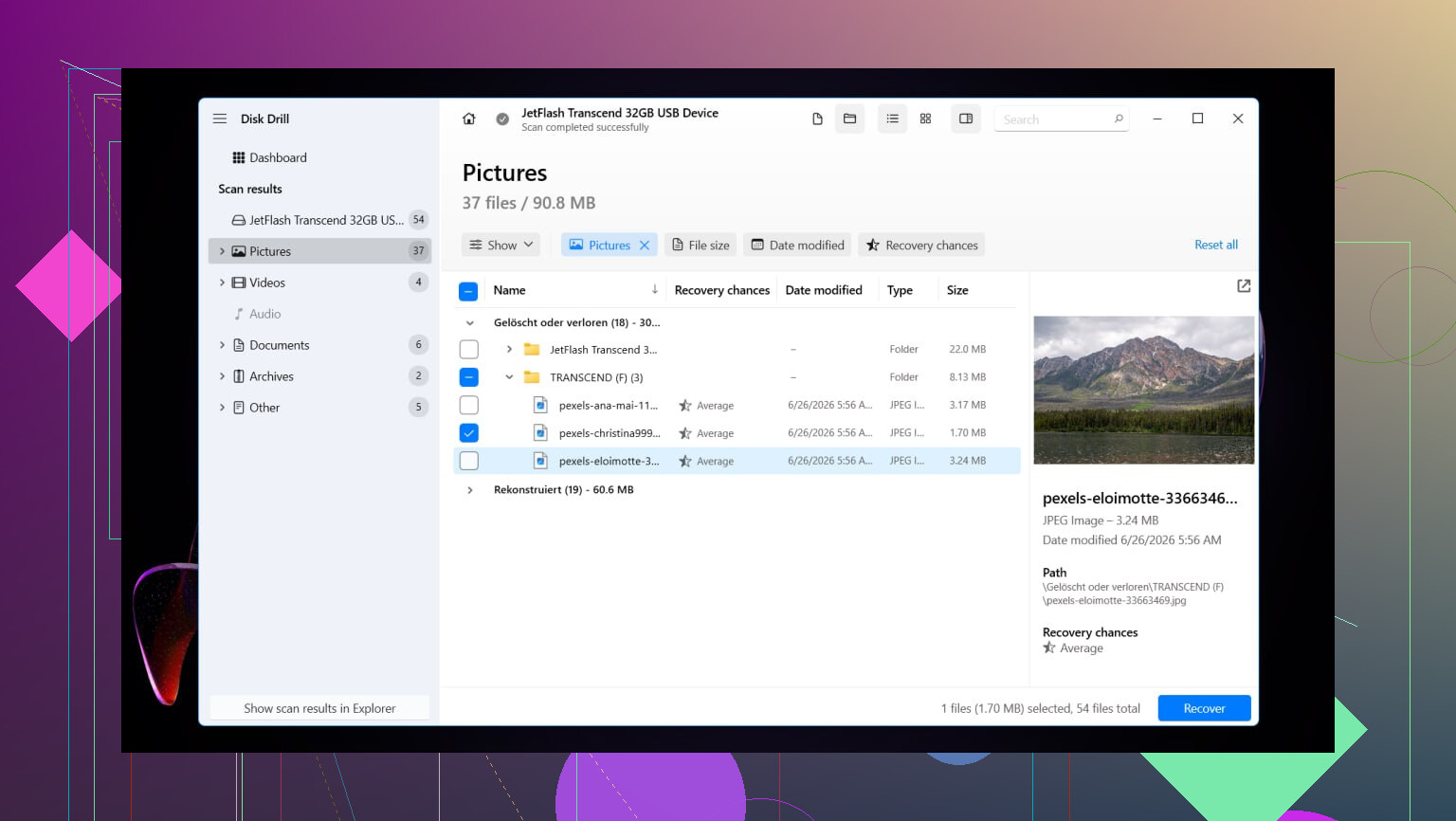The width and height of the screenshot is (1456, 821).
Task: Select the Videos sidebar item
Action: point(319,283)
